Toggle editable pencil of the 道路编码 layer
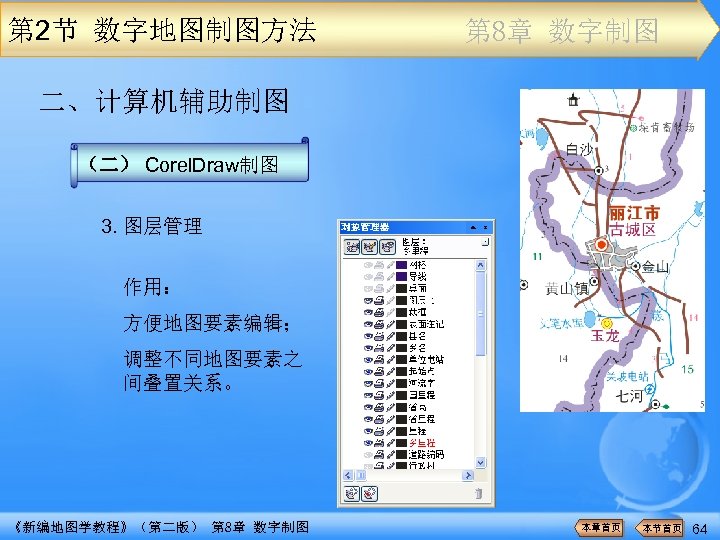The width and height of the screenshot is (720, 540). [x=390, y=455]
